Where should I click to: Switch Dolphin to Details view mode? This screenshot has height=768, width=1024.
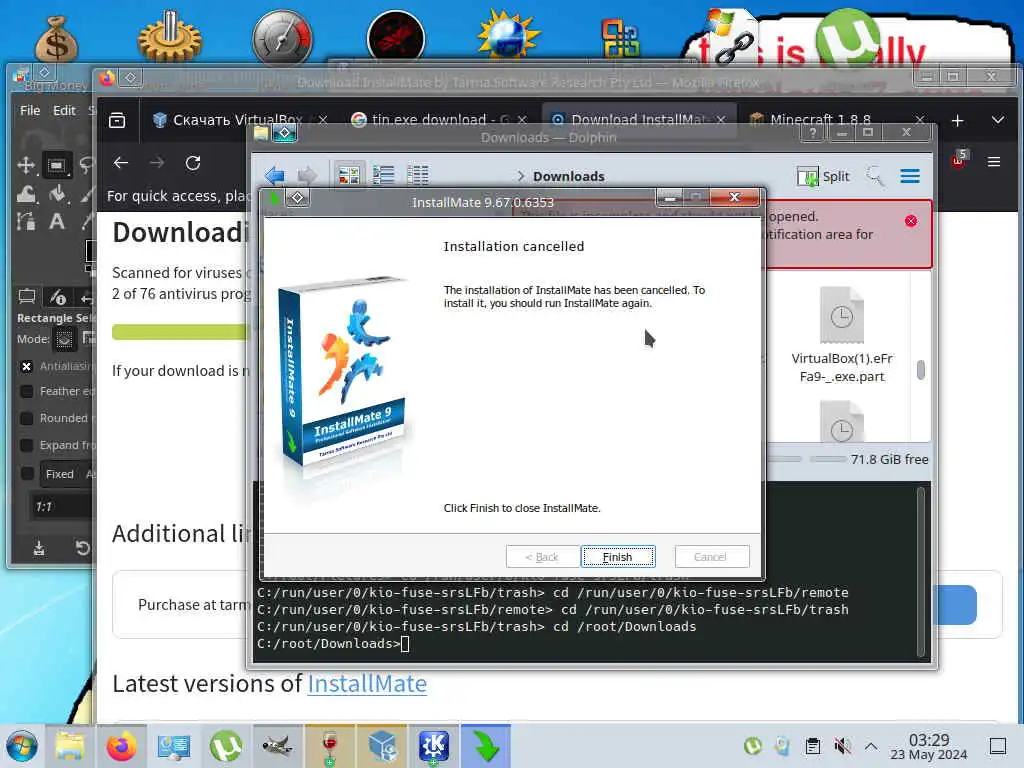point(418,175)
